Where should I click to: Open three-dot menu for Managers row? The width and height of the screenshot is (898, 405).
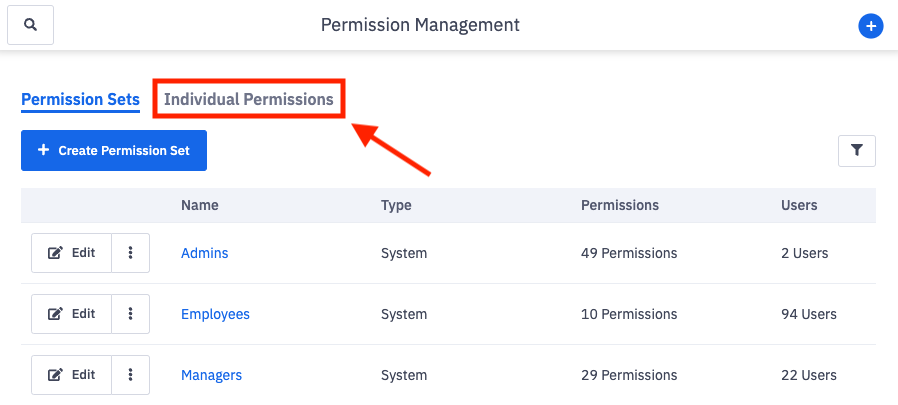131,375
